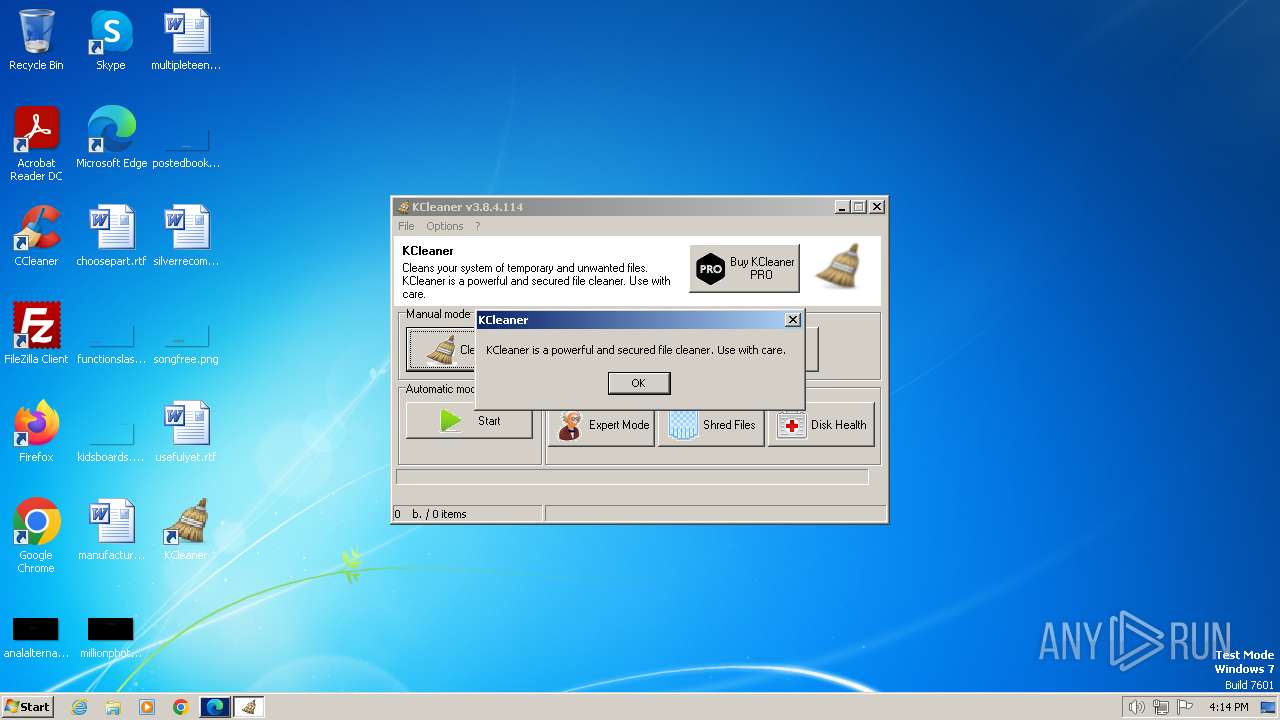Image resolution: width=1280 pixels, height=720 pixels.
Task: Open the Options menu in KCleaner
Action: (445, 226)
